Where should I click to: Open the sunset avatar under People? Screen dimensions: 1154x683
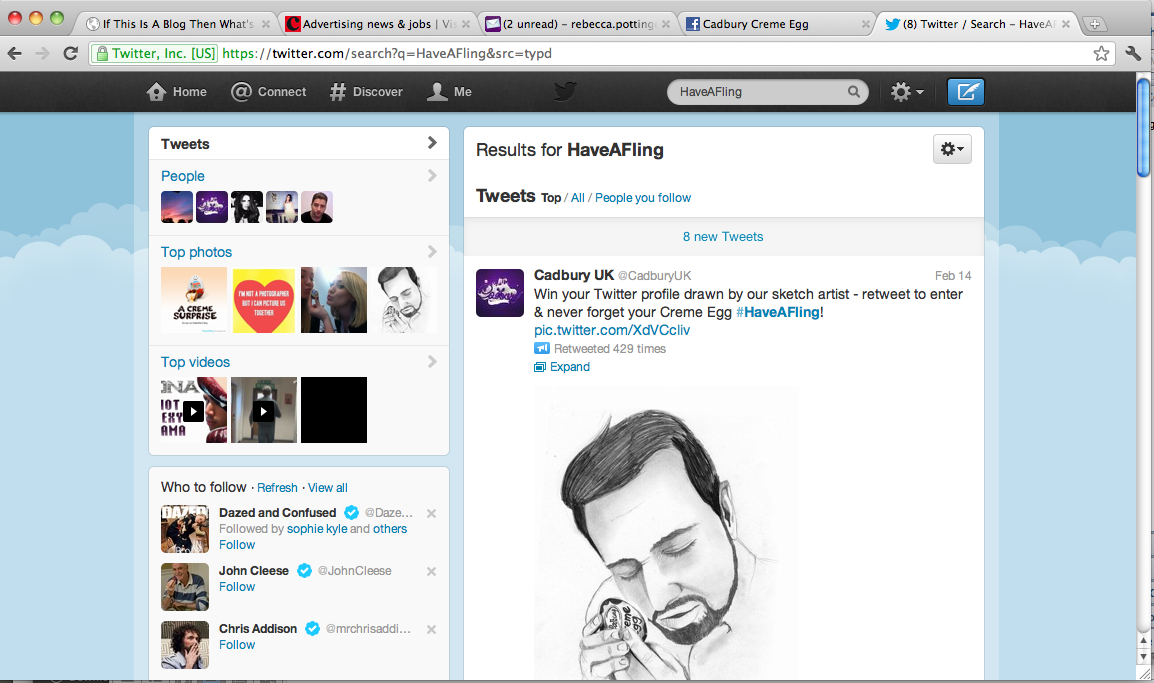177,207
